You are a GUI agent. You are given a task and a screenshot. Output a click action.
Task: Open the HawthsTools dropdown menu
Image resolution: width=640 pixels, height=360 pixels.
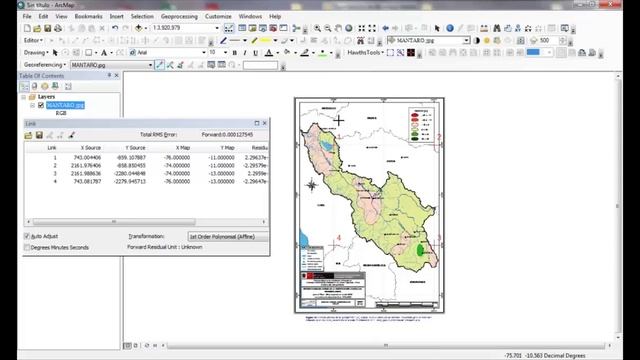click(365, 53)
